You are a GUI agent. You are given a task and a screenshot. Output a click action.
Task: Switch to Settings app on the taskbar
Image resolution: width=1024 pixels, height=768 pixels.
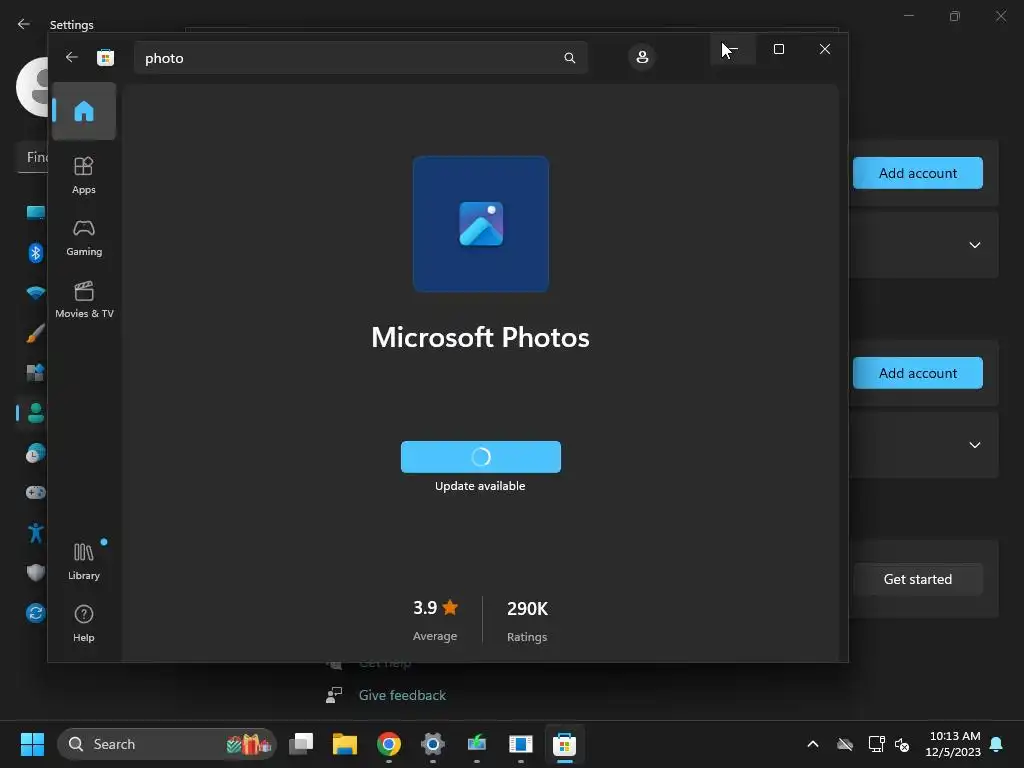(x=432, y=744)
